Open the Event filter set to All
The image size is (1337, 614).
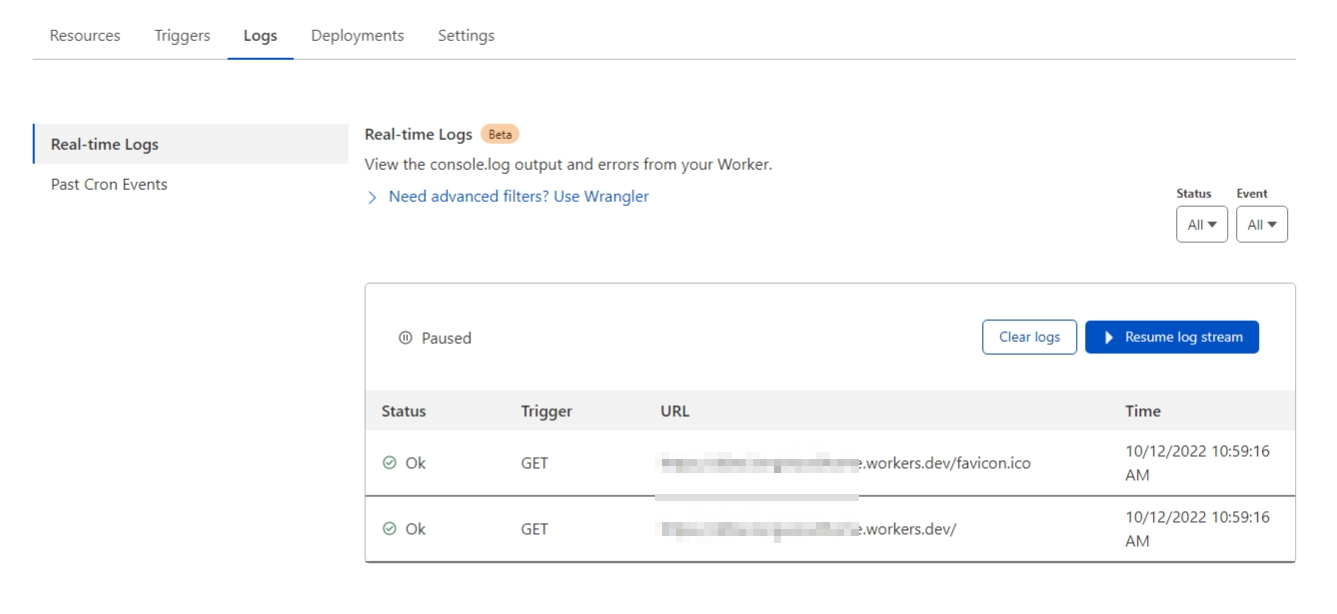click(1263, 224)
